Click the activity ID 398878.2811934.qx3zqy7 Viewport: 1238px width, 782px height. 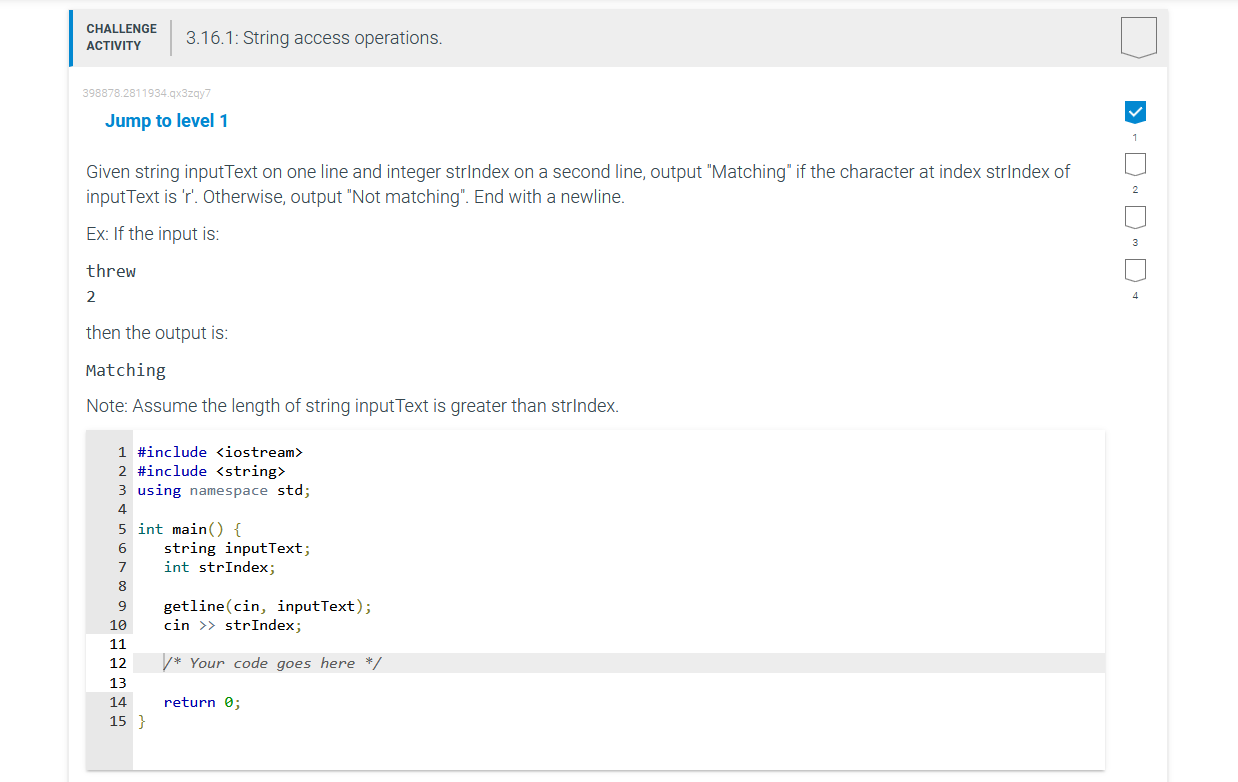click(146, 92)
